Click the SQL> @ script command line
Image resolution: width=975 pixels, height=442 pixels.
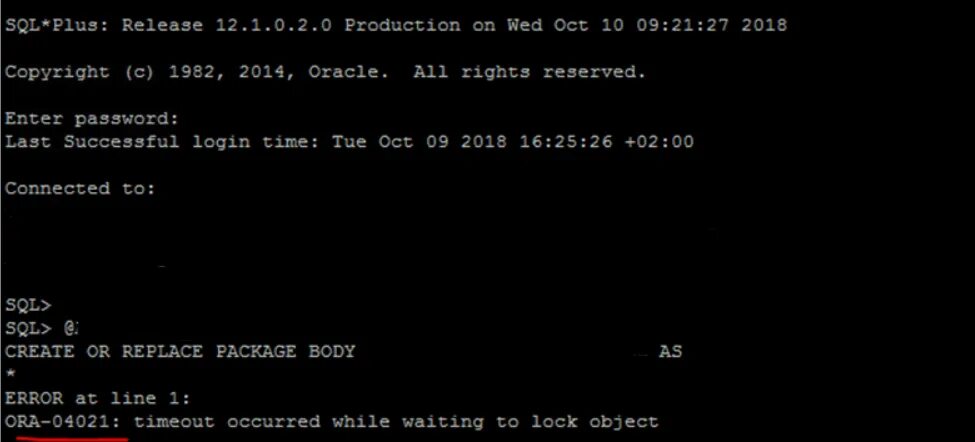[41, 328]
